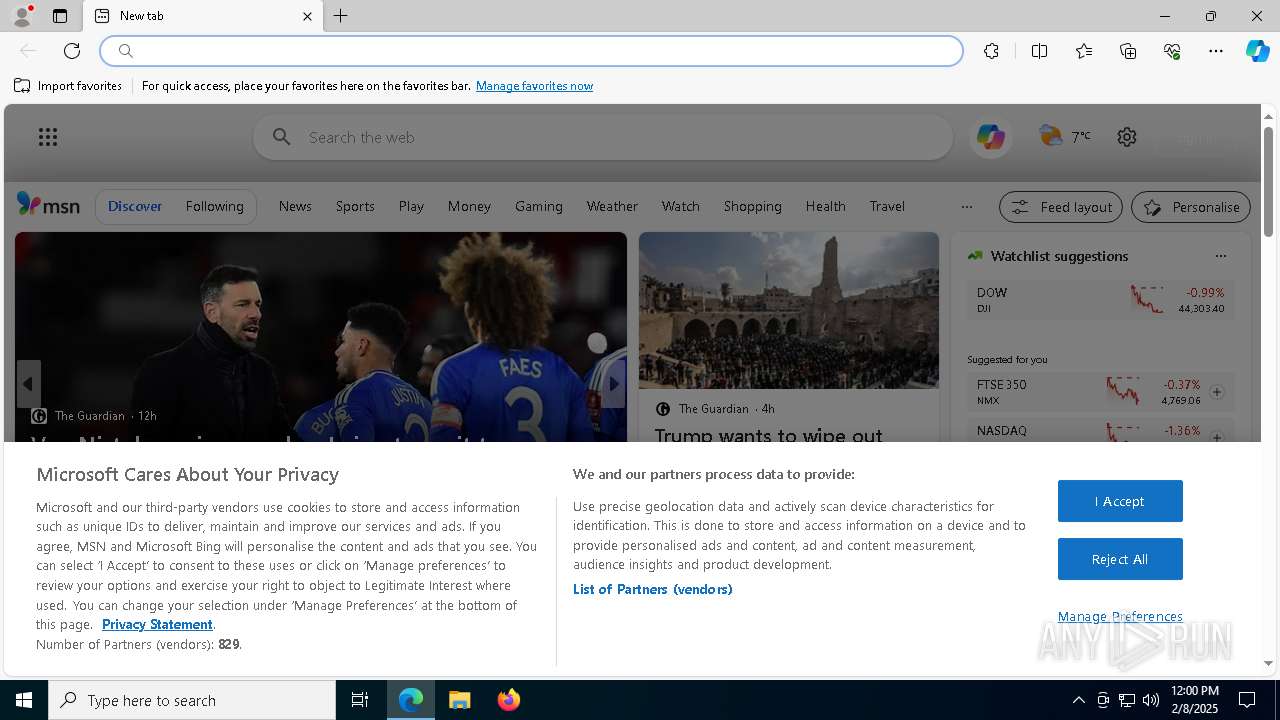The width and height of the screenshot is (1280, 720).
Task: Open the DOW stock row
Action: (x=1101, y=300)
